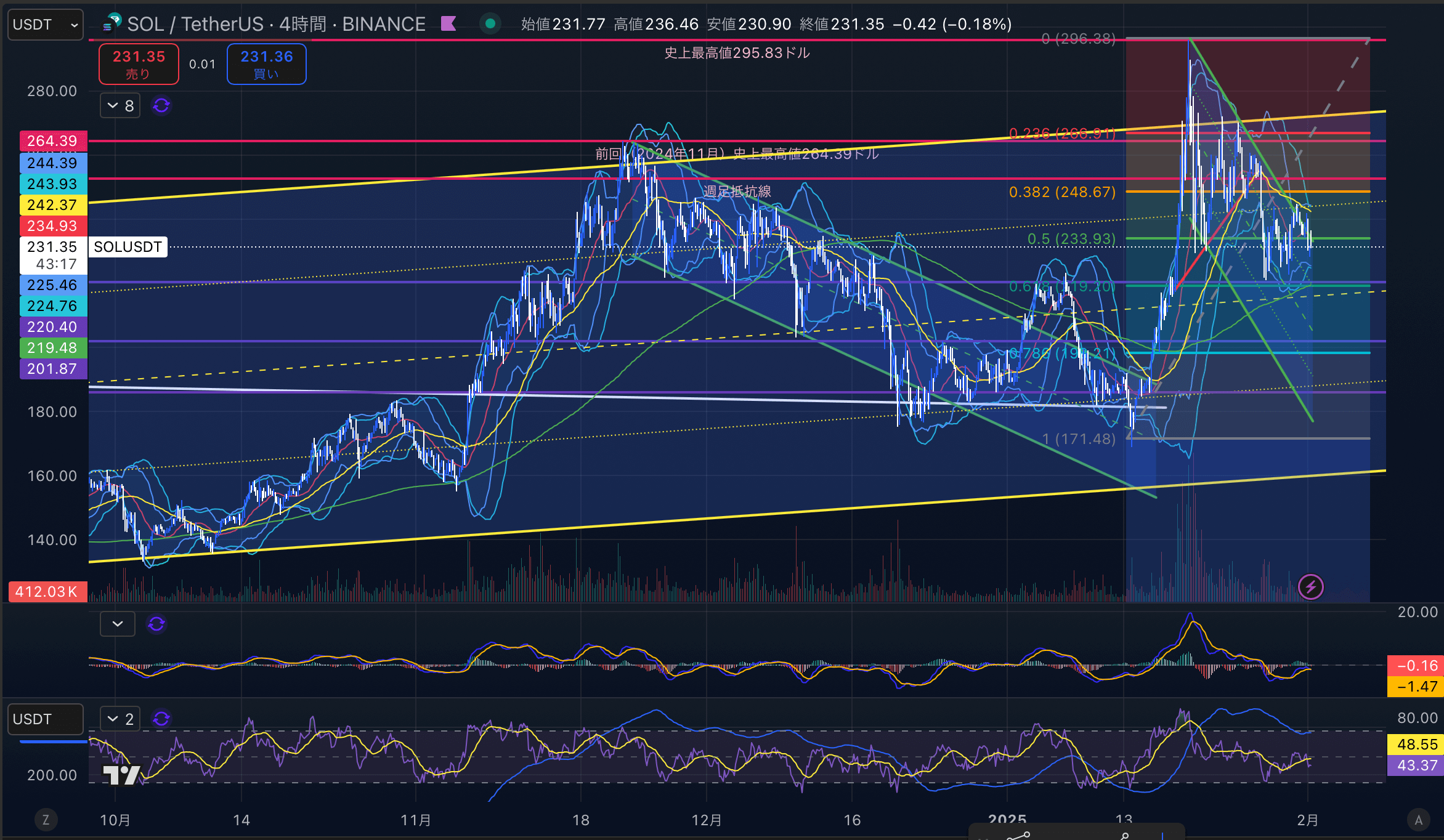Image resolution: width=1444 pixels, height=840 pixels.
Task: Click the 前回 2024年11月 史上最高値 annotation
Action: pos(737,154)
